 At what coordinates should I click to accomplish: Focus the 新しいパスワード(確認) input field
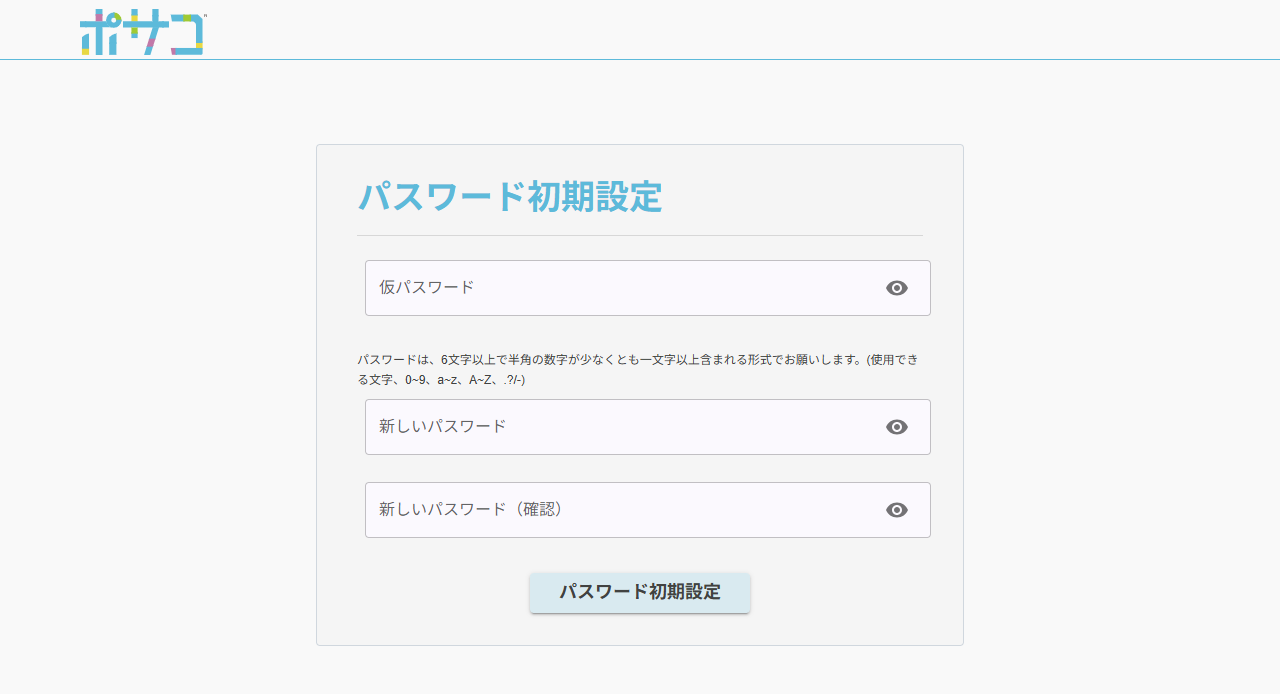(648, 510)
